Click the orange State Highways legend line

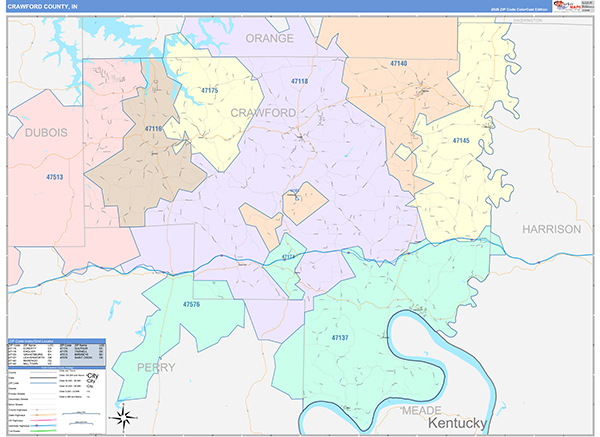(x=43, y=415)
